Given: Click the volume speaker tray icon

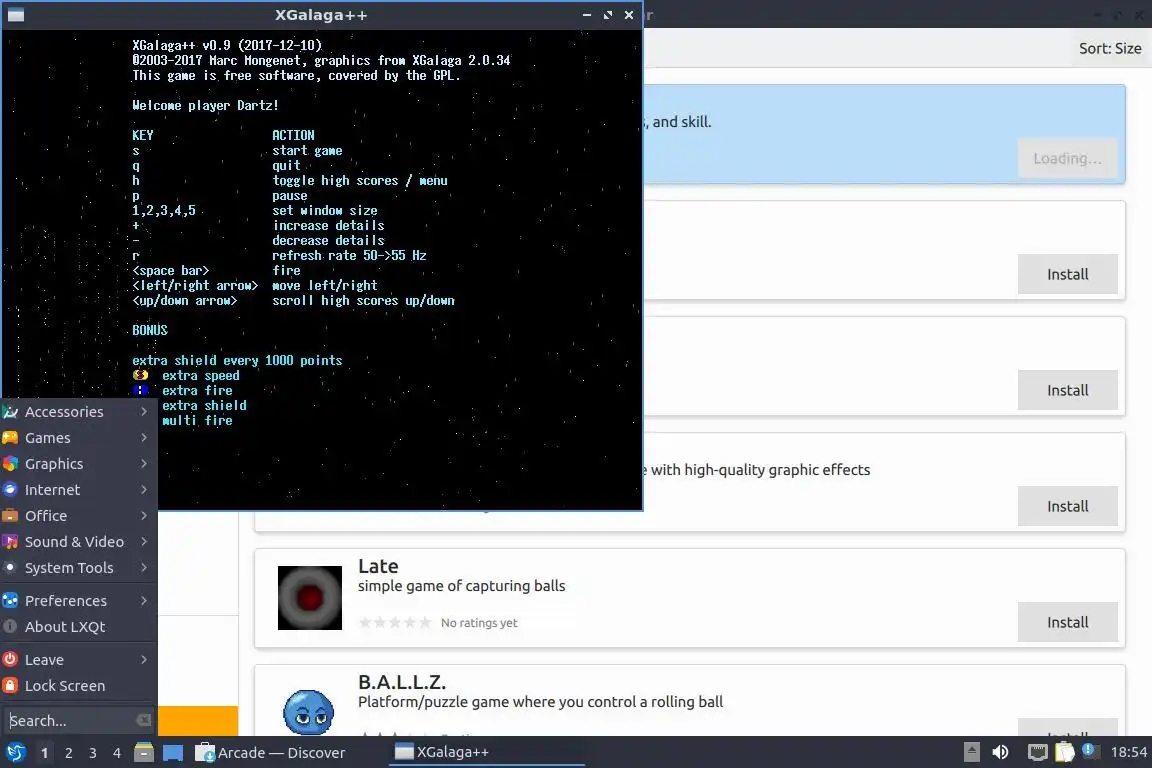Looking at the screenshot, I should [1000, 752].
